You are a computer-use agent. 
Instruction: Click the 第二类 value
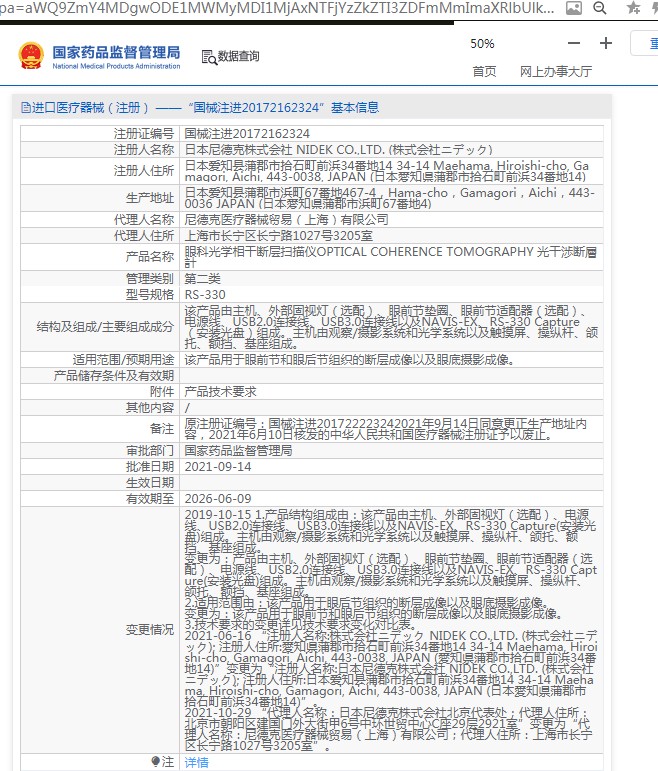203,279
